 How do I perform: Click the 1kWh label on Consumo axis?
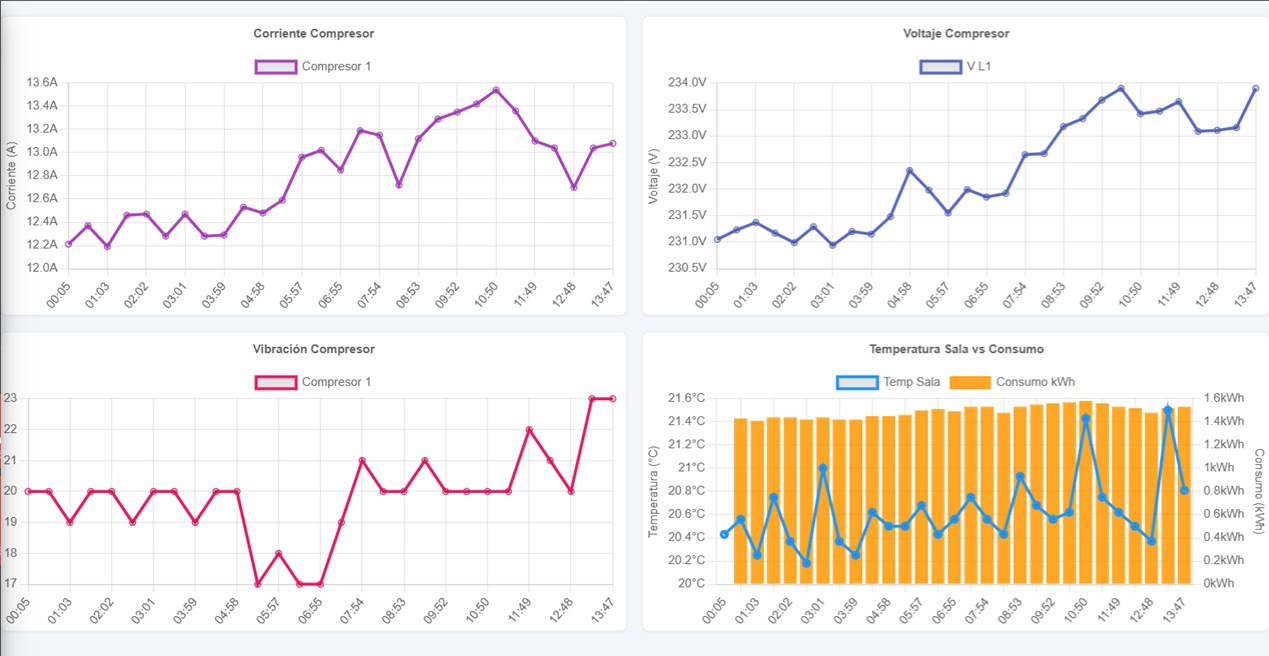coord(1218,468)
